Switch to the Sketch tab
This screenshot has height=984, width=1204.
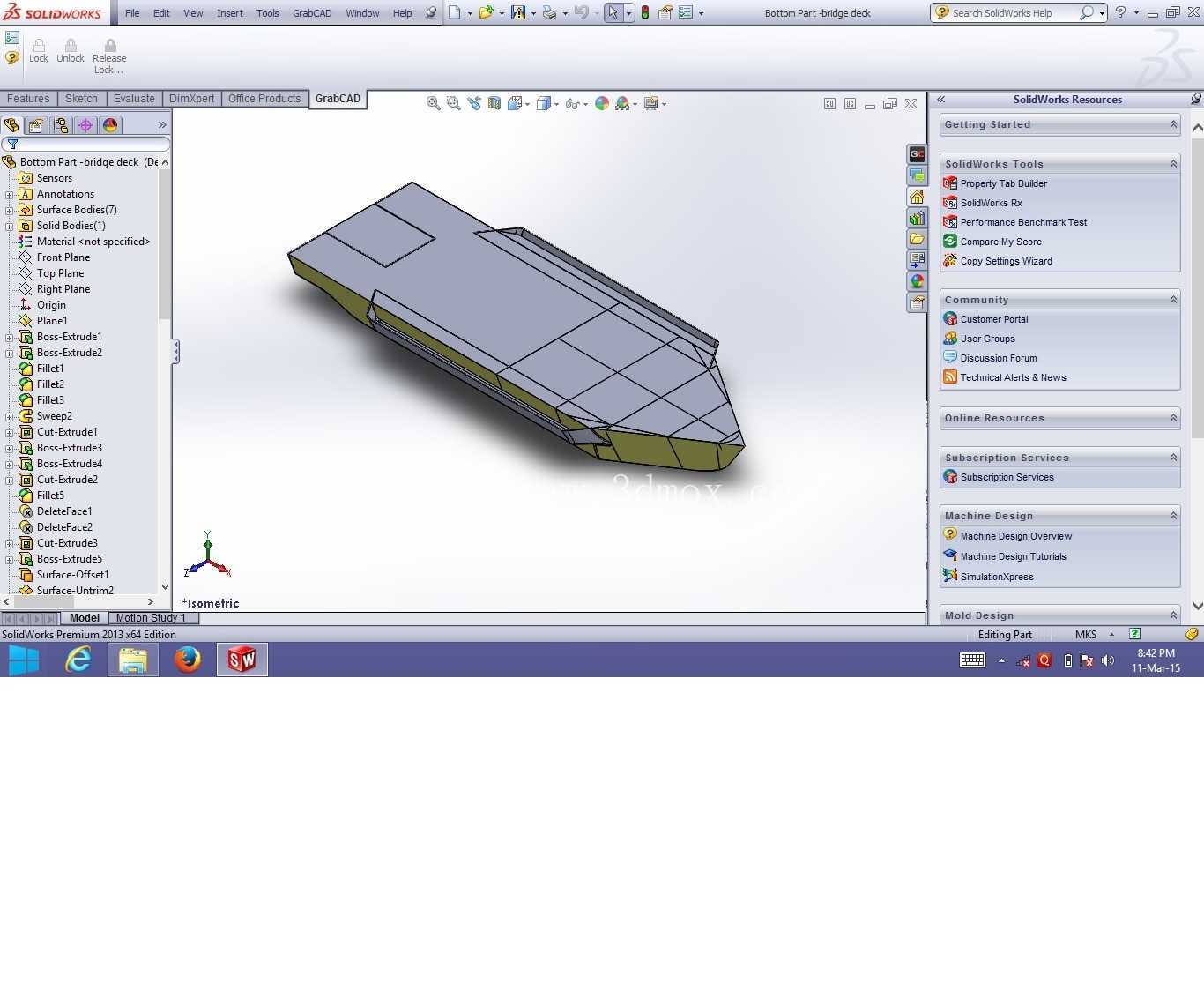click(x=81, y=99)
